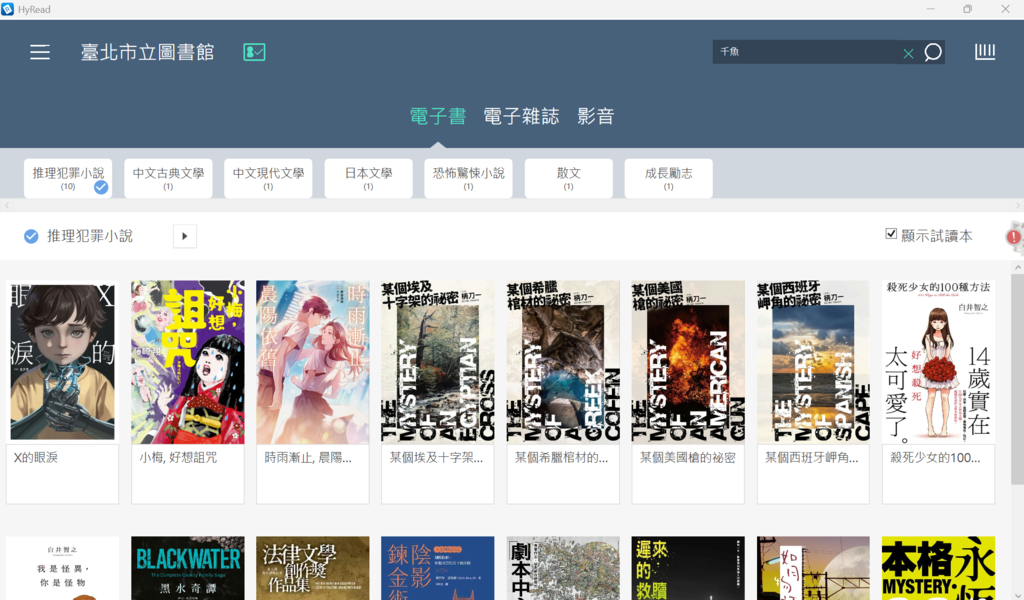
Task: Click the title text 時雨漸止, 晨陽...
Action: (x=308, y=458)
